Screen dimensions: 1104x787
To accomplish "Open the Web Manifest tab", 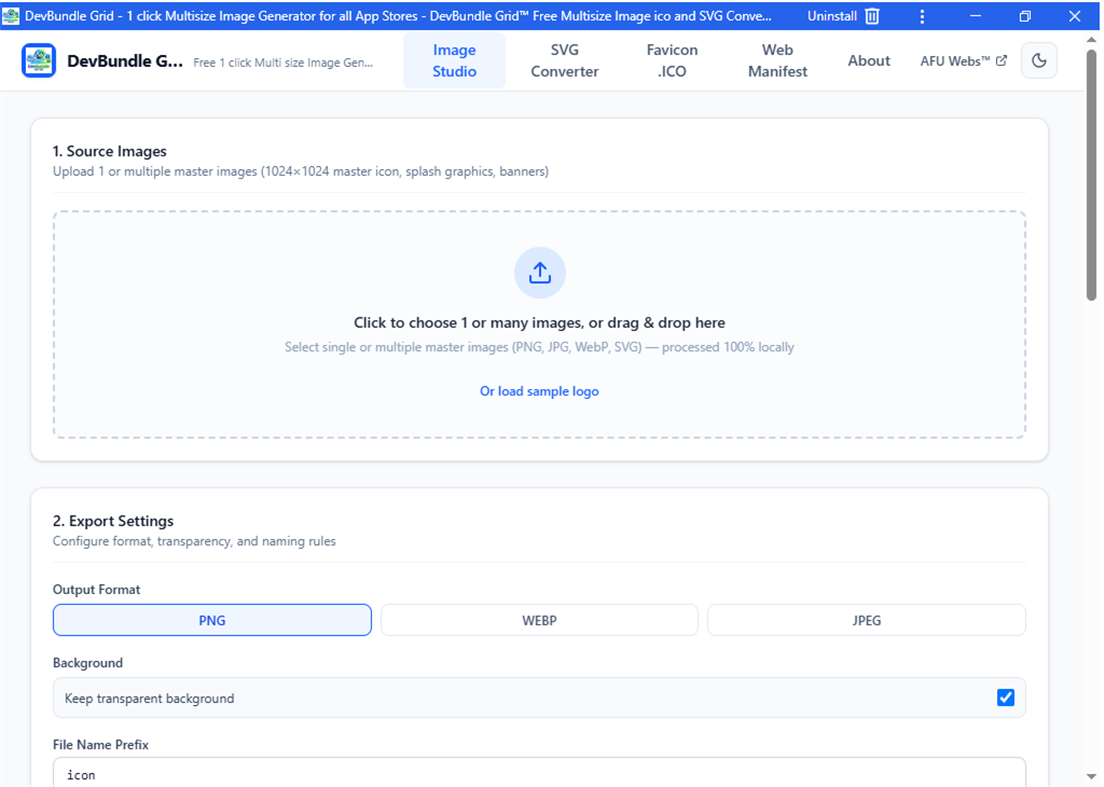I will [x=777, y=61].
